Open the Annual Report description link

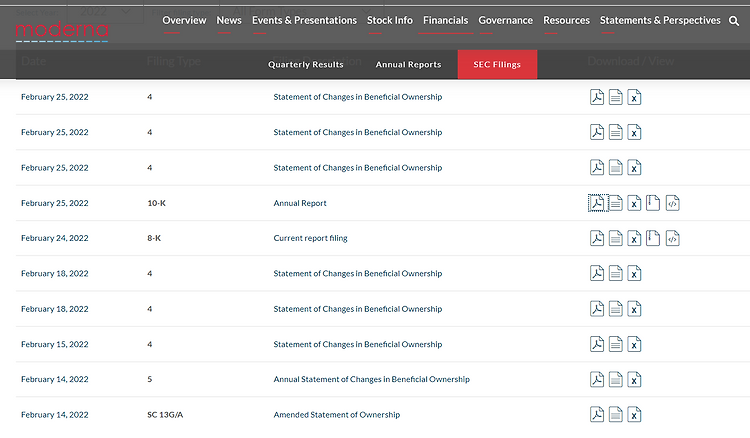click(x=300, y=203)
